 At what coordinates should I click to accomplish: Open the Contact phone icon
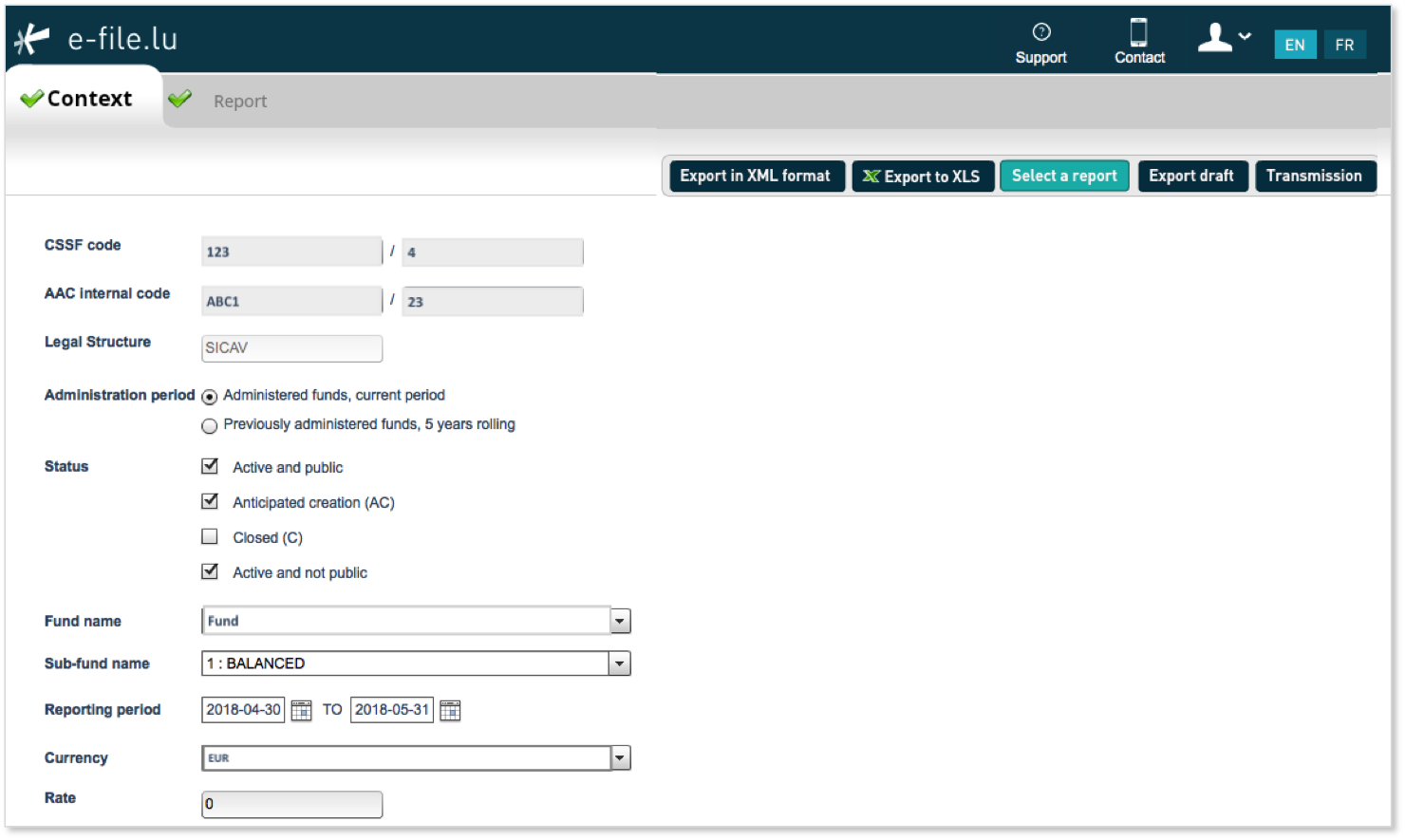(x=1138, y=32)
